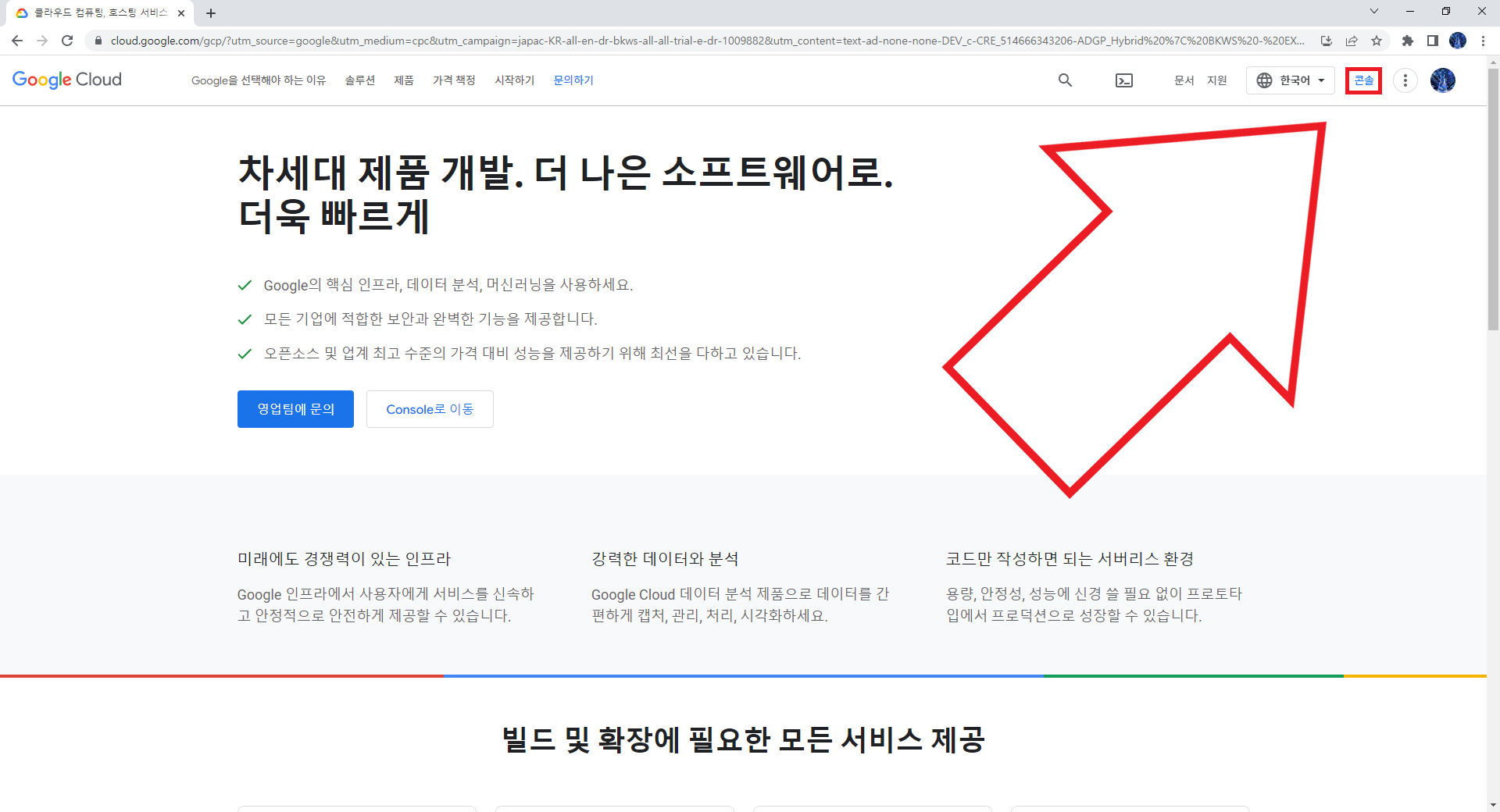This screenshot has width=1500, height=812.
Task: Open the Chrome profile avatar in the toolbar
Action: [1458, 41]
